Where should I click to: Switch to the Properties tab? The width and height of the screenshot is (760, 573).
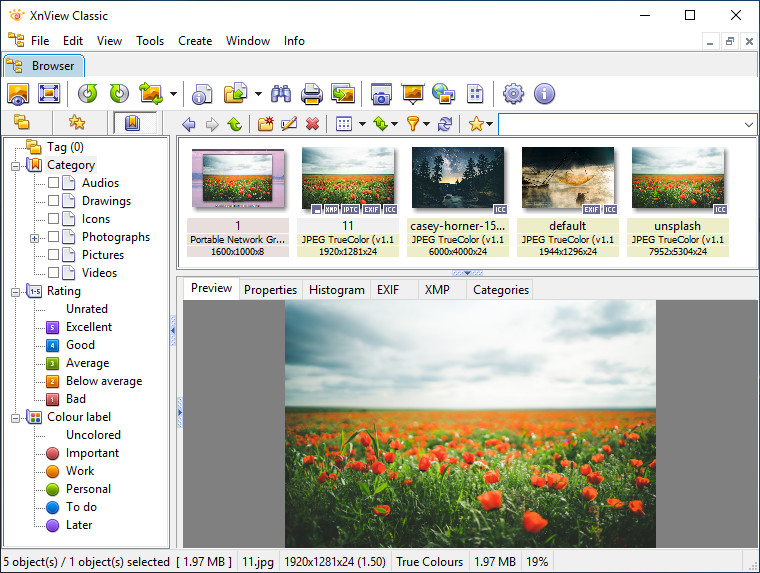pyautogui.click(x=270, y=290)
